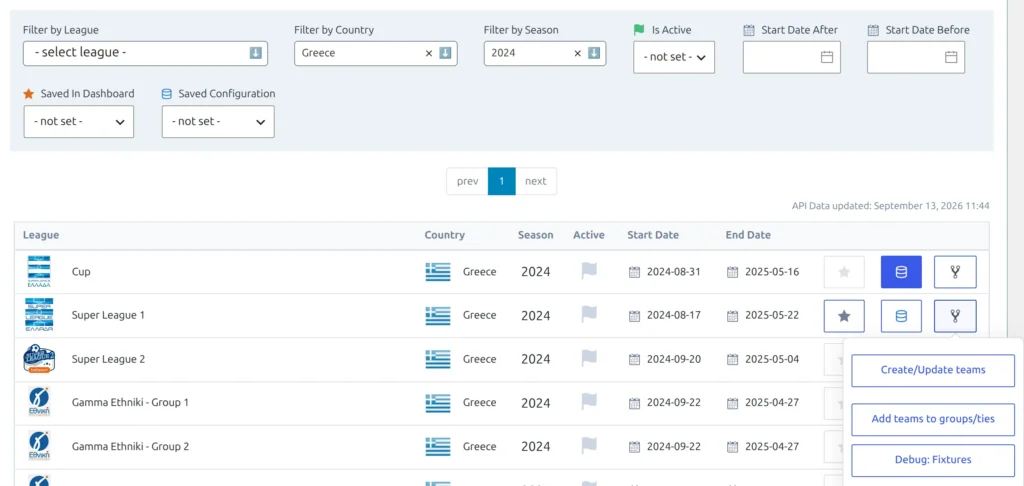The width and height of the screenshot is (1024, 486).
Task: Go to the next page
Action: coord(536,181)
